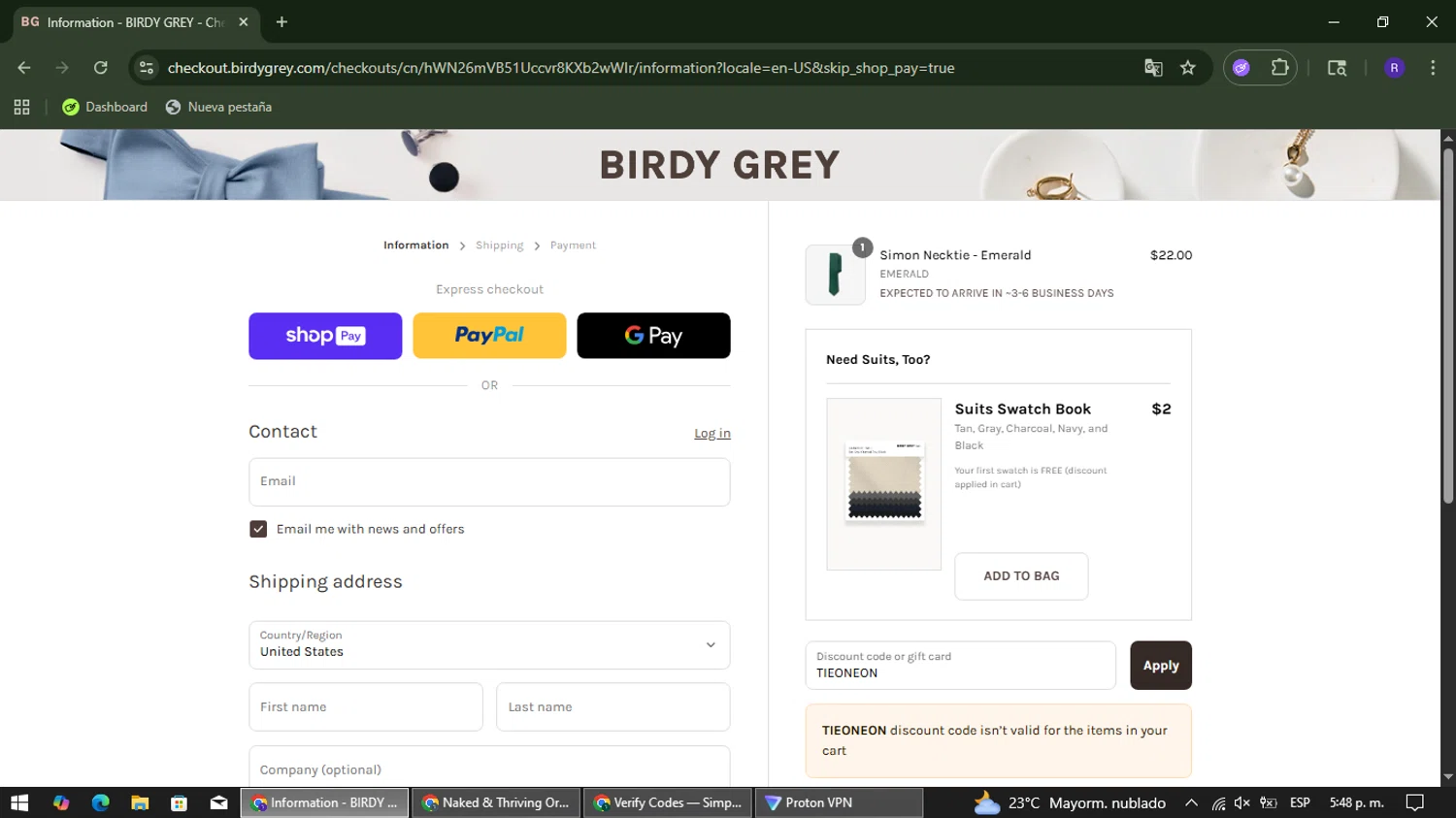Select the Shipping breadcrumb step
The height and width of the screenshot is (818, 1456).
point(499,245)
